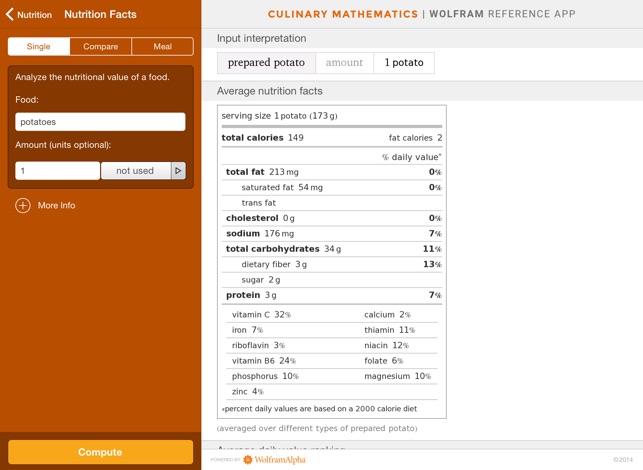Image resolution: width=643 pixels, height=470 pixels.
Task: Click the protein 3 g row
Action: tap(332, 295)
